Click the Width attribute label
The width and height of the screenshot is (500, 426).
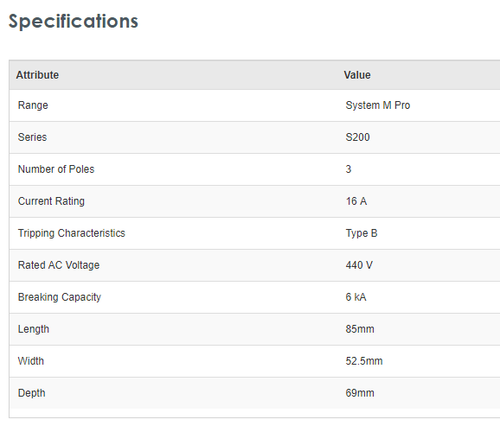click(31, 361)
